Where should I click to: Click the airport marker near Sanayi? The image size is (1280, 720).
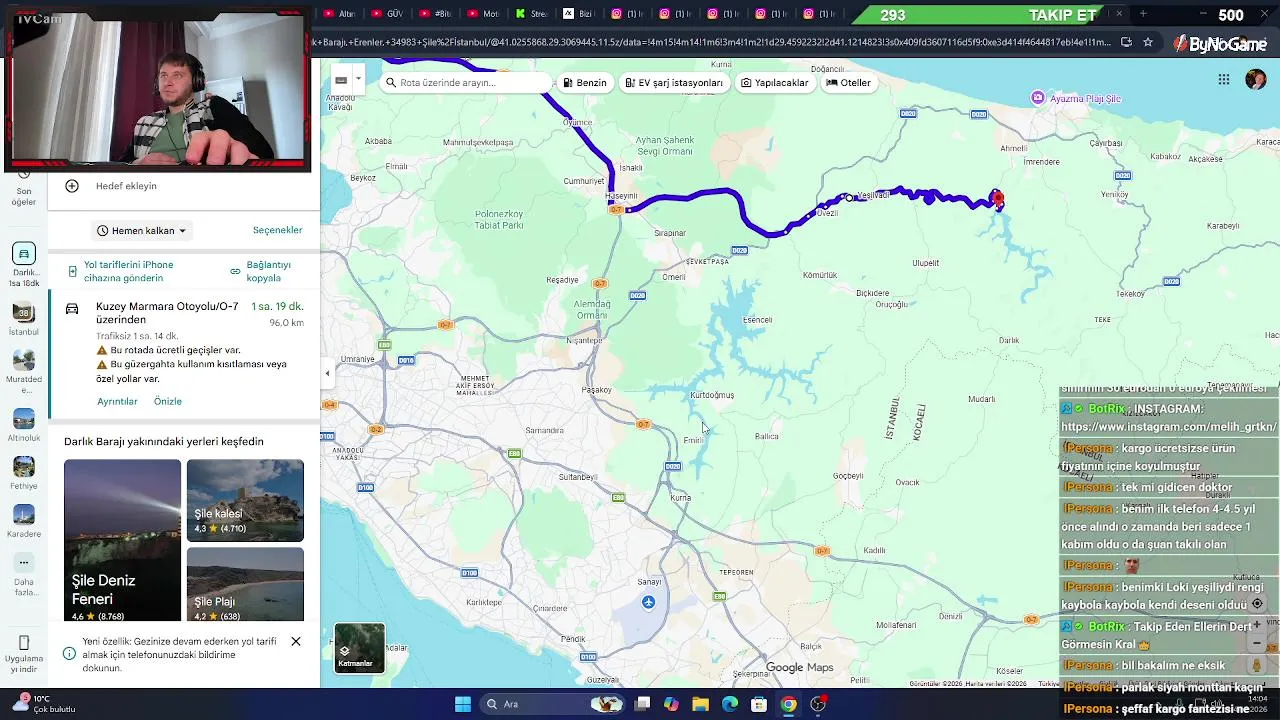coord(649,602)
